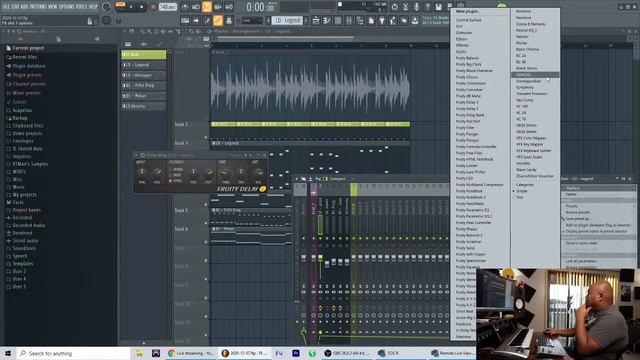Open the Line snap selector dropdown

point(252,20)
